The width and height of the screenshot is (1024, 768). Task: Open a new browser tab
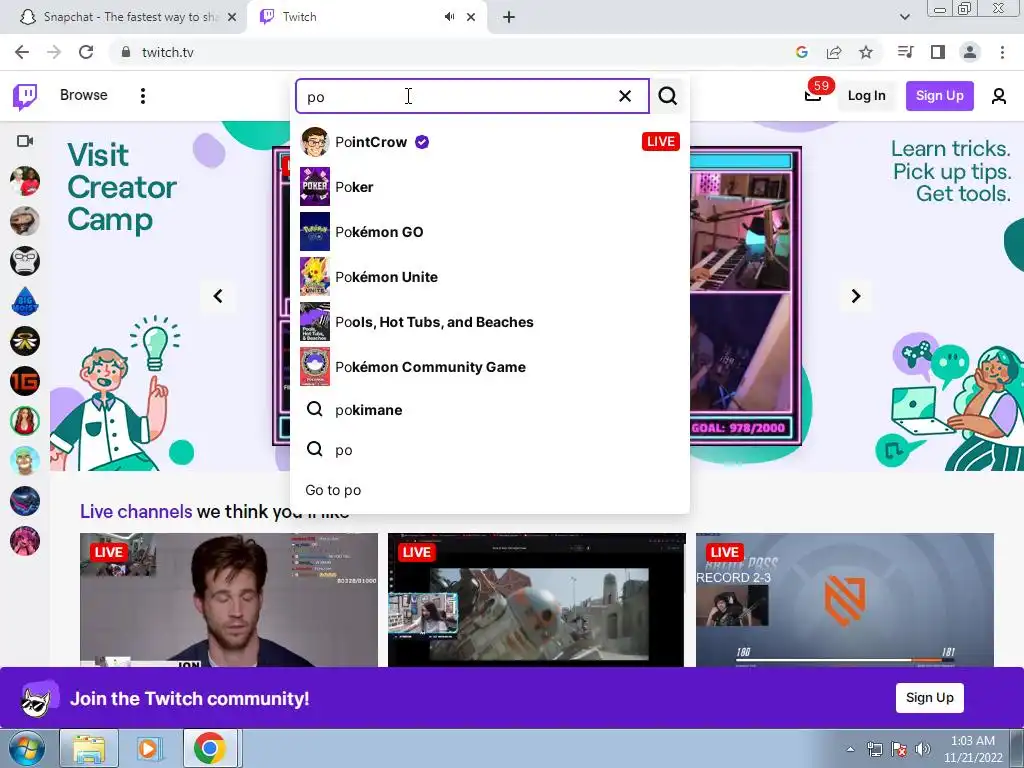pyautogui.click(x=509, y=17)
